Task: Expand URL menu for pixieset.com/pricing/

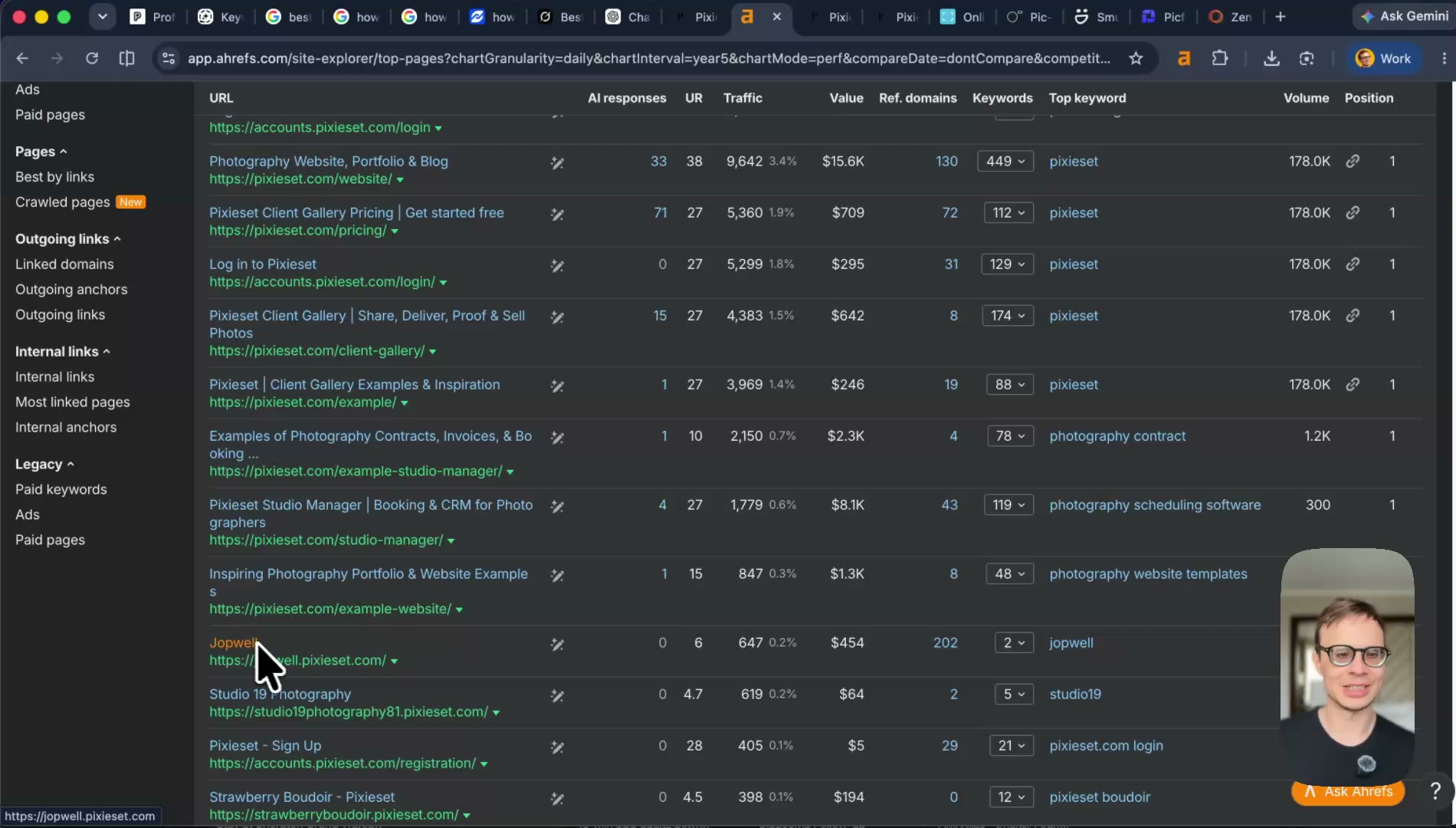Action: [x=395, y=231]
